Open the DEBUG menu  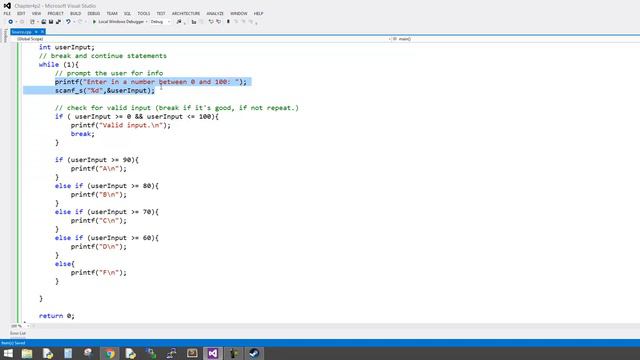coord(93,13)
